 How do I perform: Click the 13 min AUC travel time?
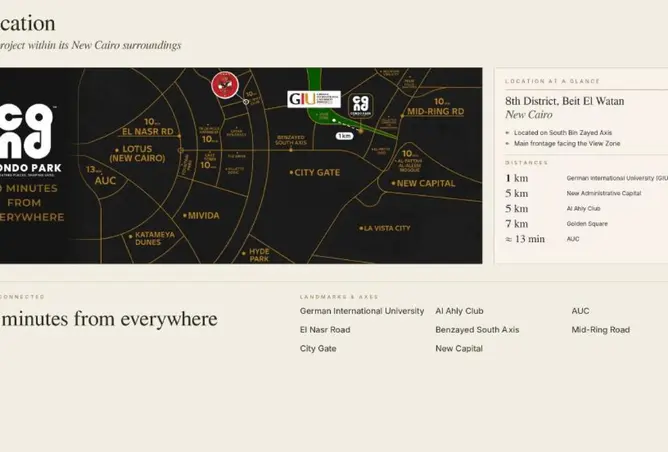pyautogui.click(x=525, y=239)
